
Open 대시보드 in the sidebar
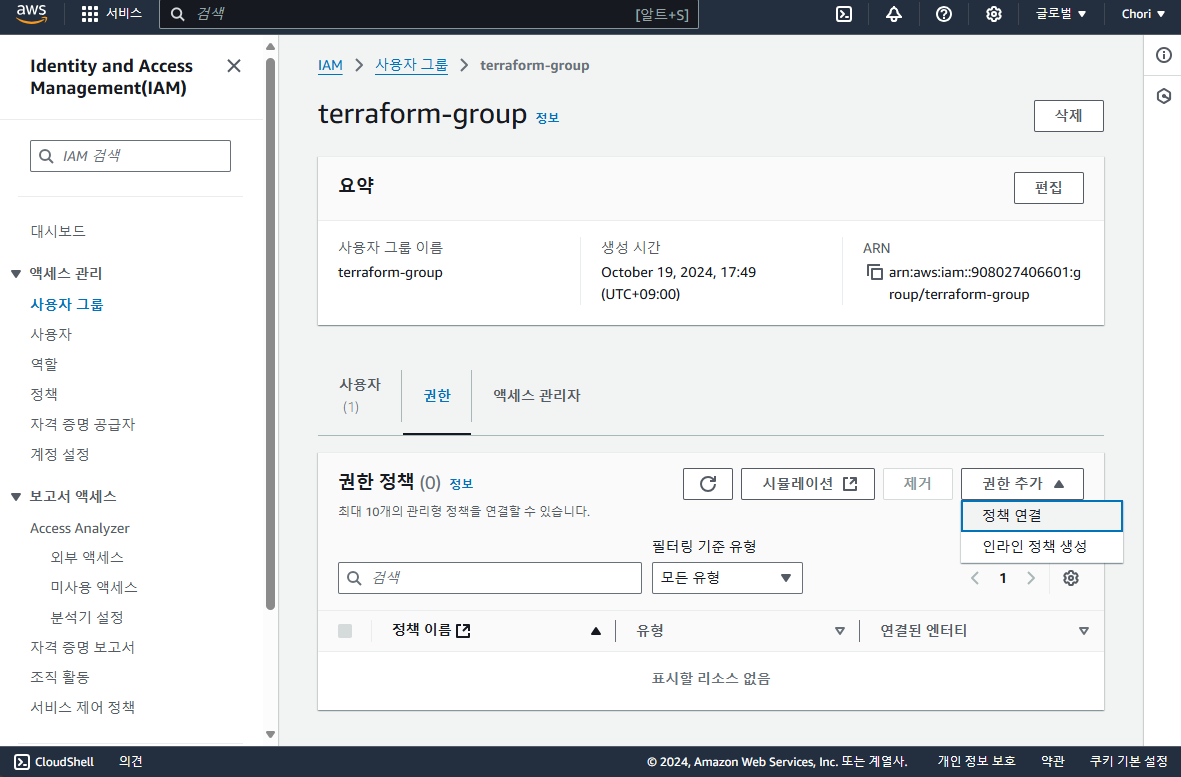pos(58,231)
